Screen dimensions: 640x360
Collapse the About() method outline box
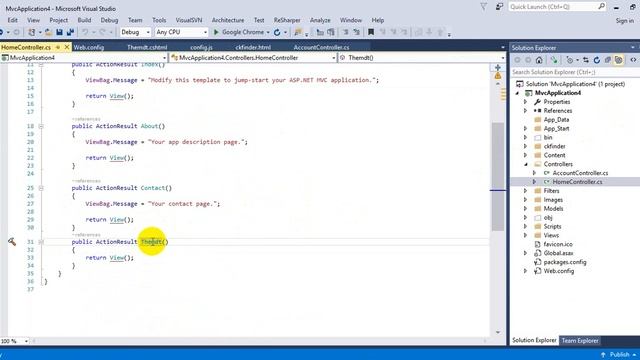41,126
